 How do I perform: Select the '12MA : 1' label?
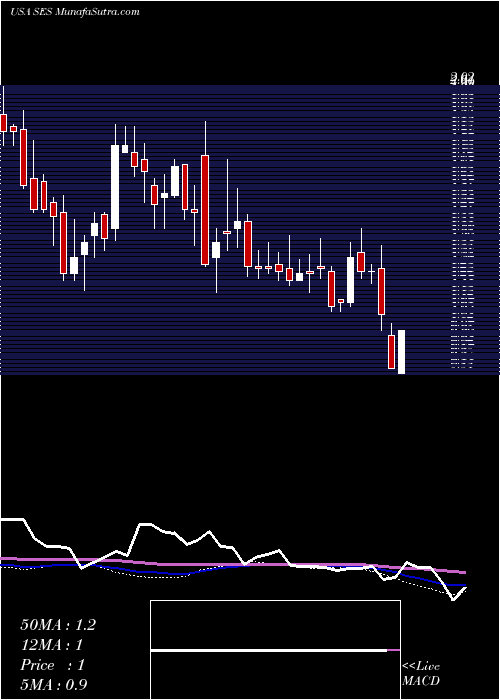[x=52, y=645]
